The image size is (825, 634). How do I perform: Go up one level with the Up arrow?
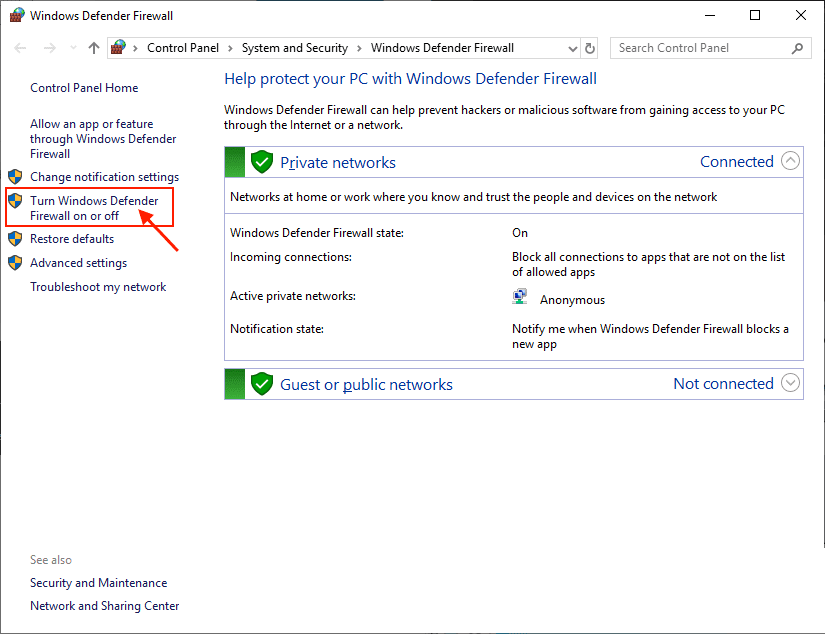coord(94,48)
